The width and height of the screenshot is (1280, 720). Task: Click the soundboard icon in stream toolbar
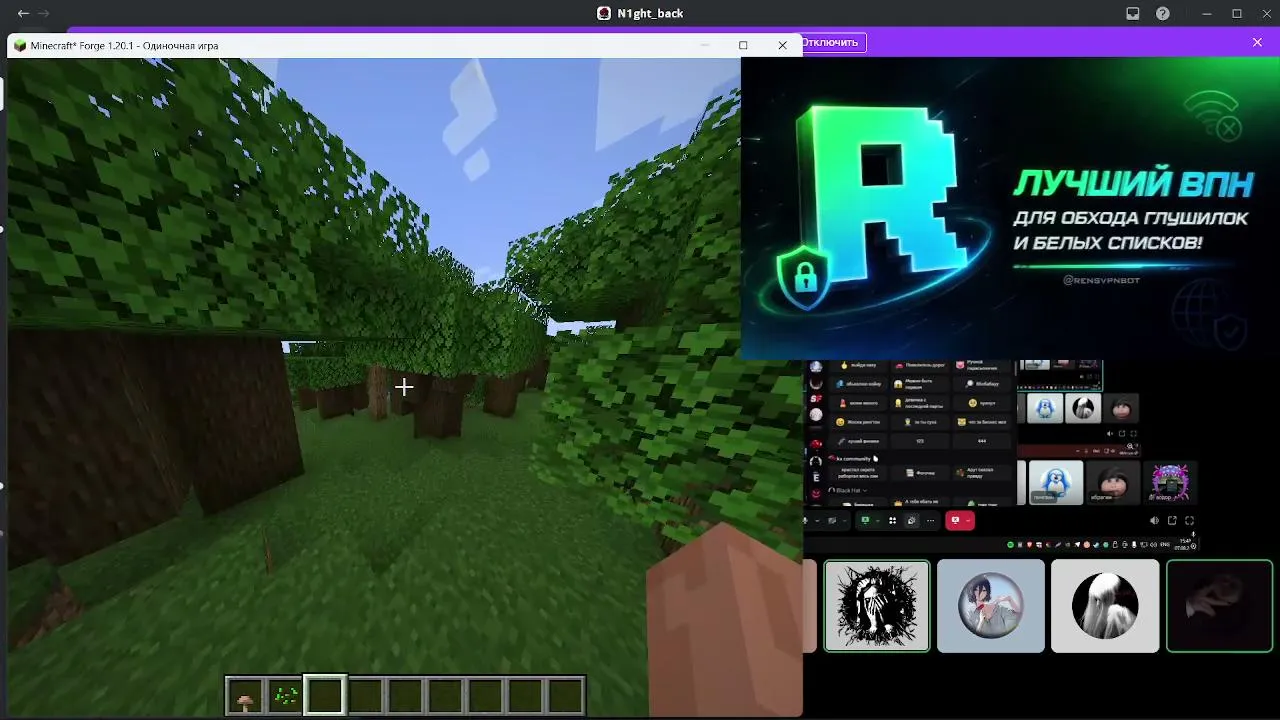pos(911,520)
